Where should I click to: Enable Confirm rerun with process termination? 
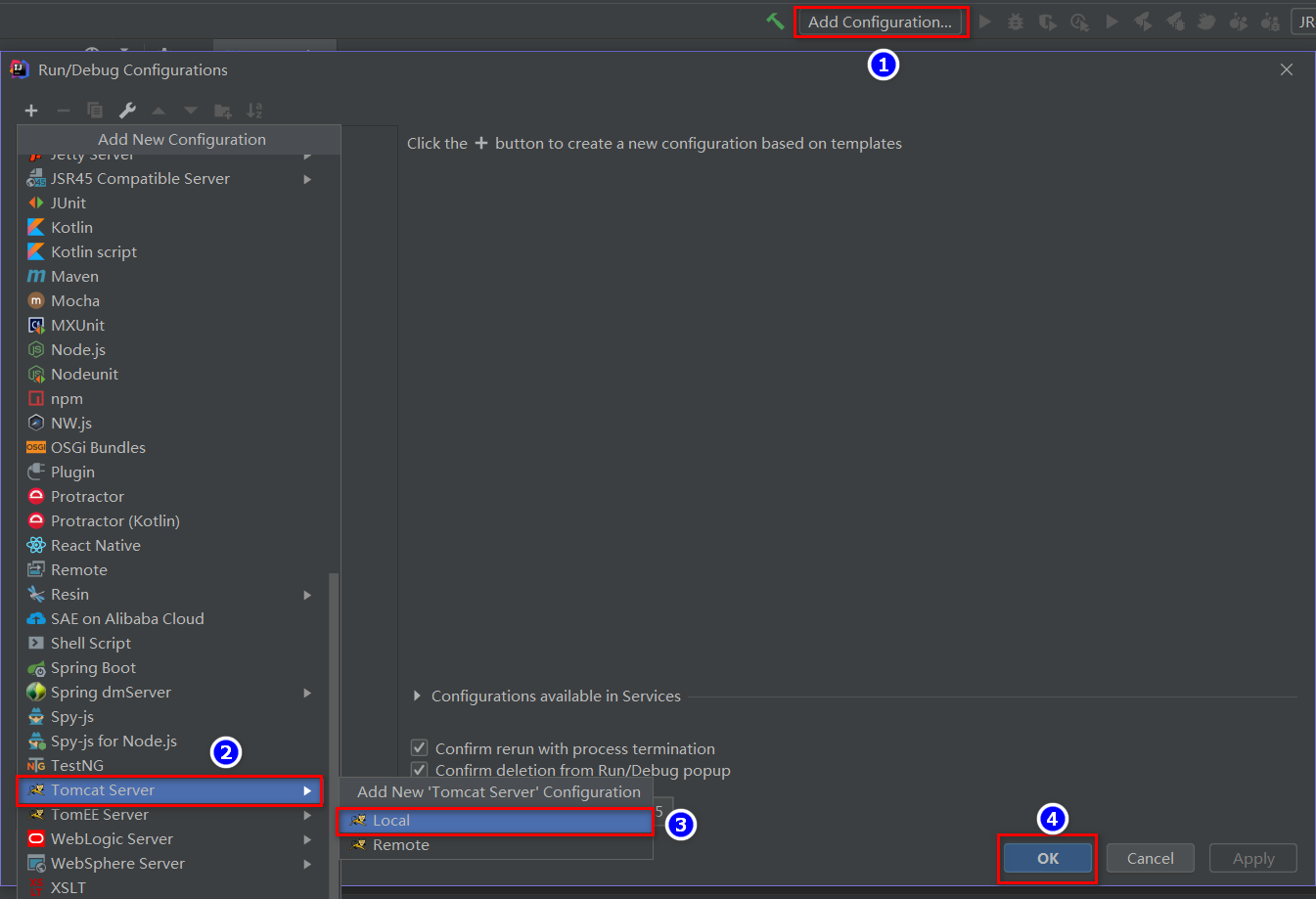point(420,748)
